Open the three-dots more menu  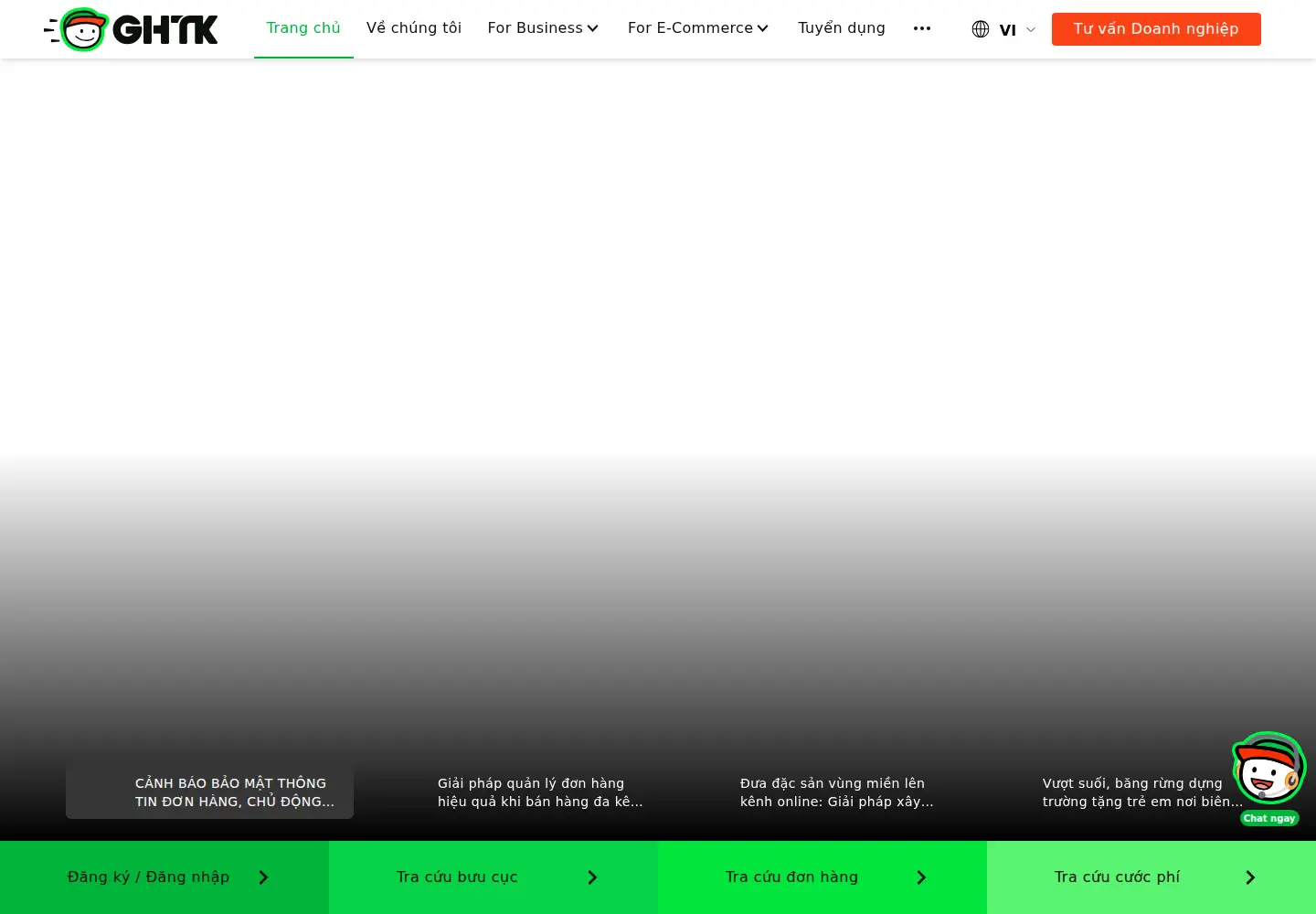(922, 28)
